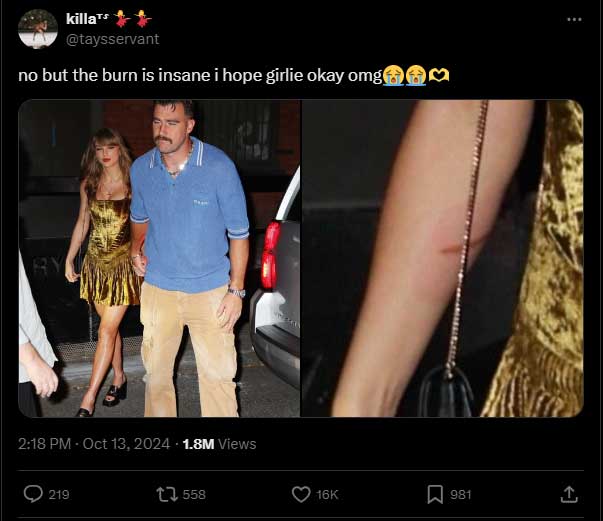Viewport: 603px width, 521px height.
Task: Click the post text about the burn
Action: [x=200, y=76]
